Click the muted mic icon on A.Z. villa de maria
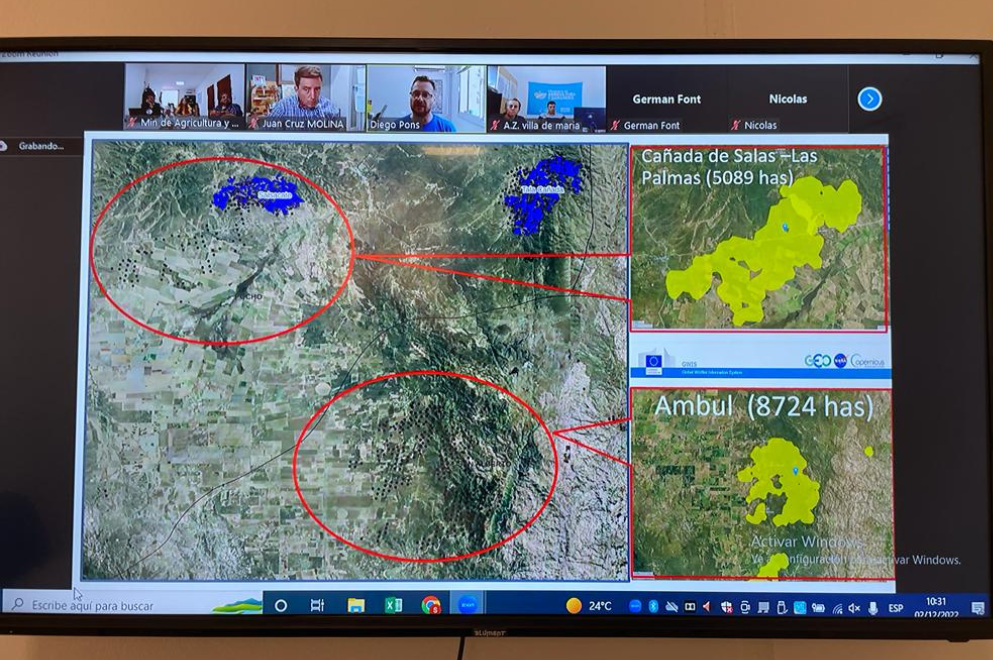993x660 pixels. pyautogui.click(x=495, y=125)
